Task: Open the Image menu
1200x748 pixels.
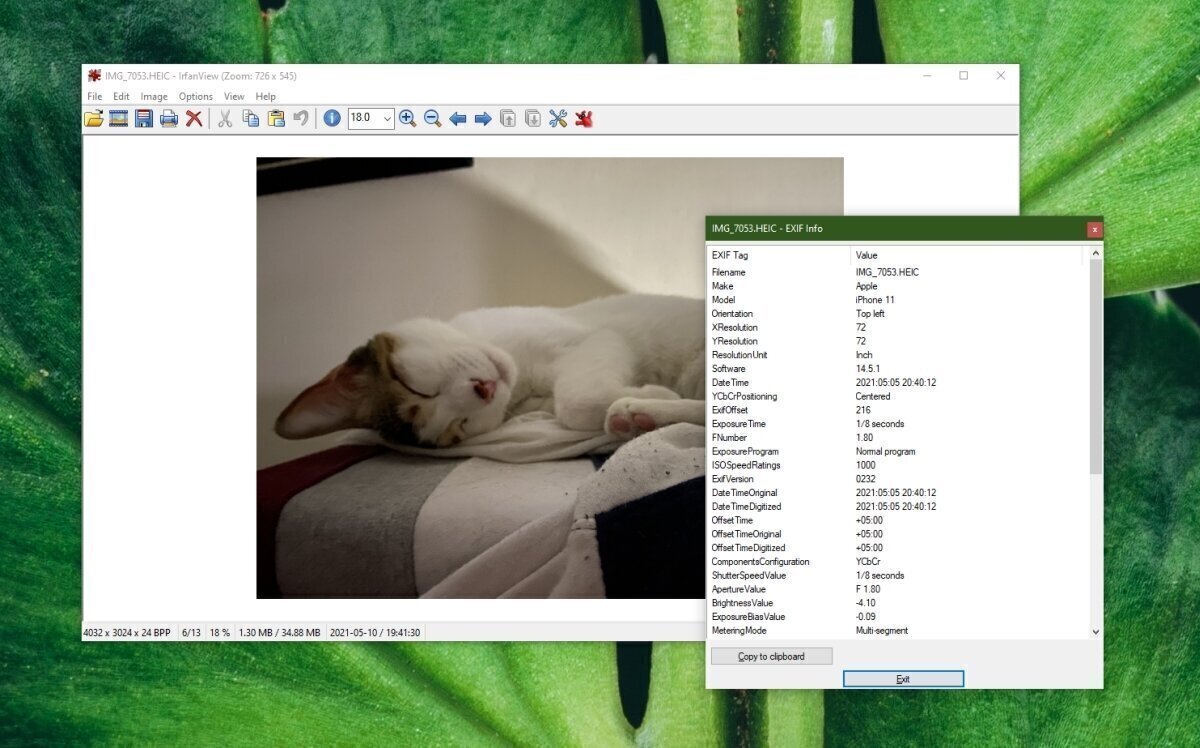Action: pos(154,96)
